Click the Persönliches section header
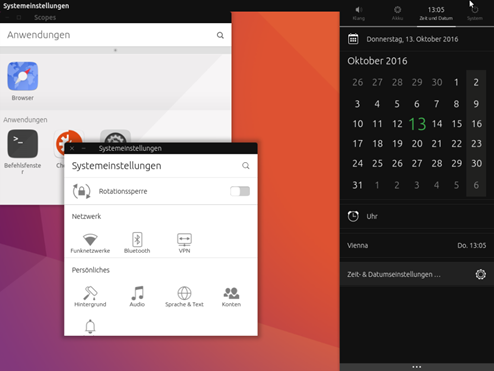 click(91, 270)
